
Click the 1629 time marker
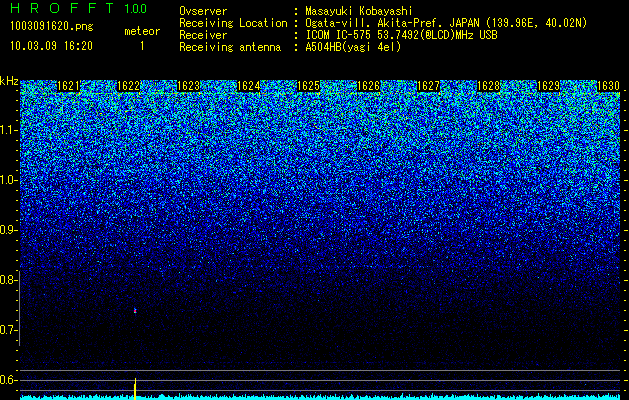click(x=548, y=86)
